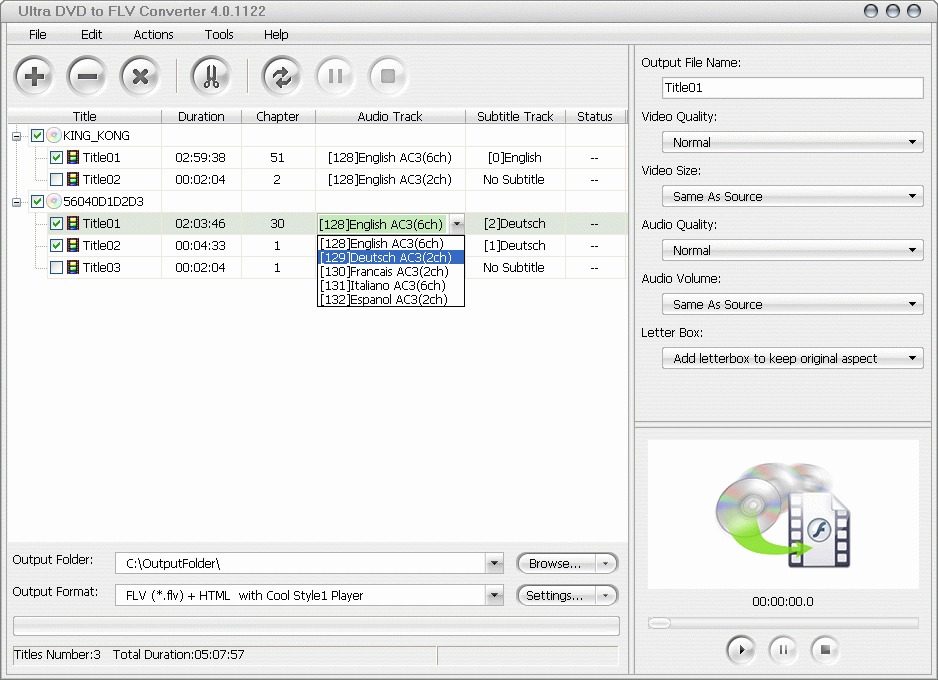
Task: Open the Trim scissors tool
Action: click(x=211, y=76)
